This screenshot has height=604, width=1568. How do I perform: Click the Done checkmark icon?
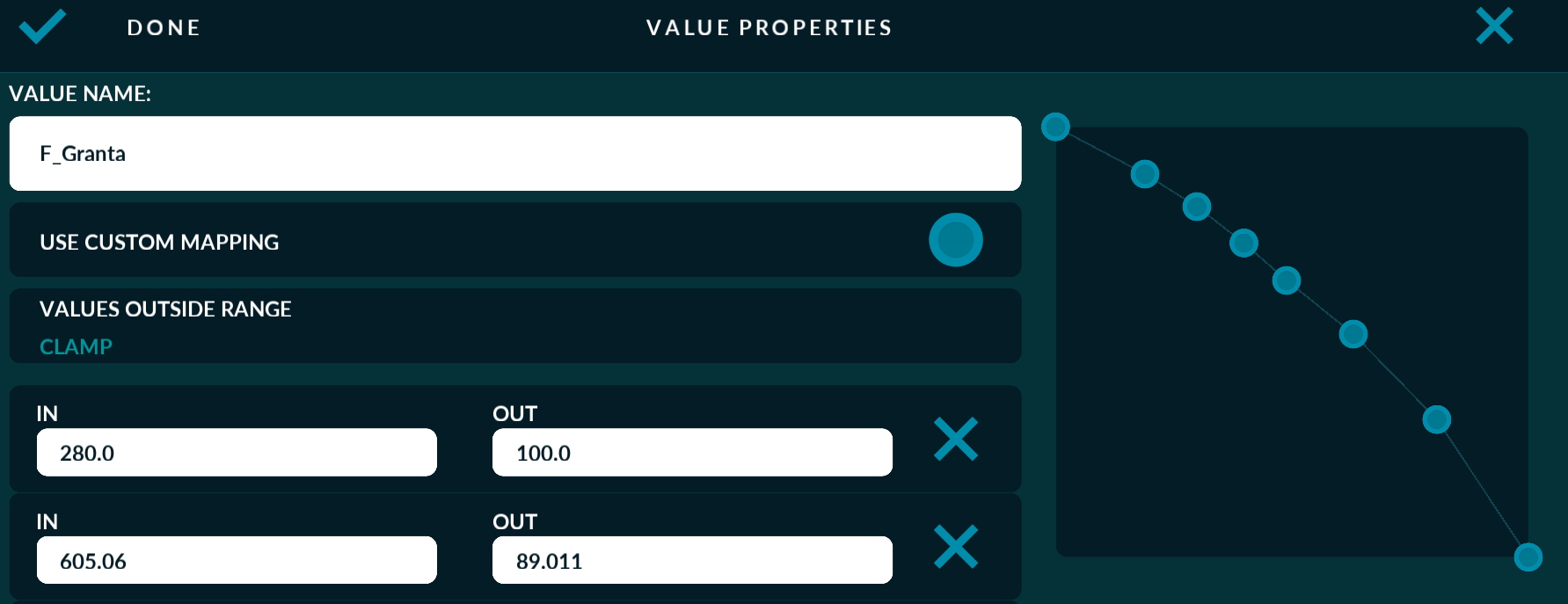click(x=42, y=26)
